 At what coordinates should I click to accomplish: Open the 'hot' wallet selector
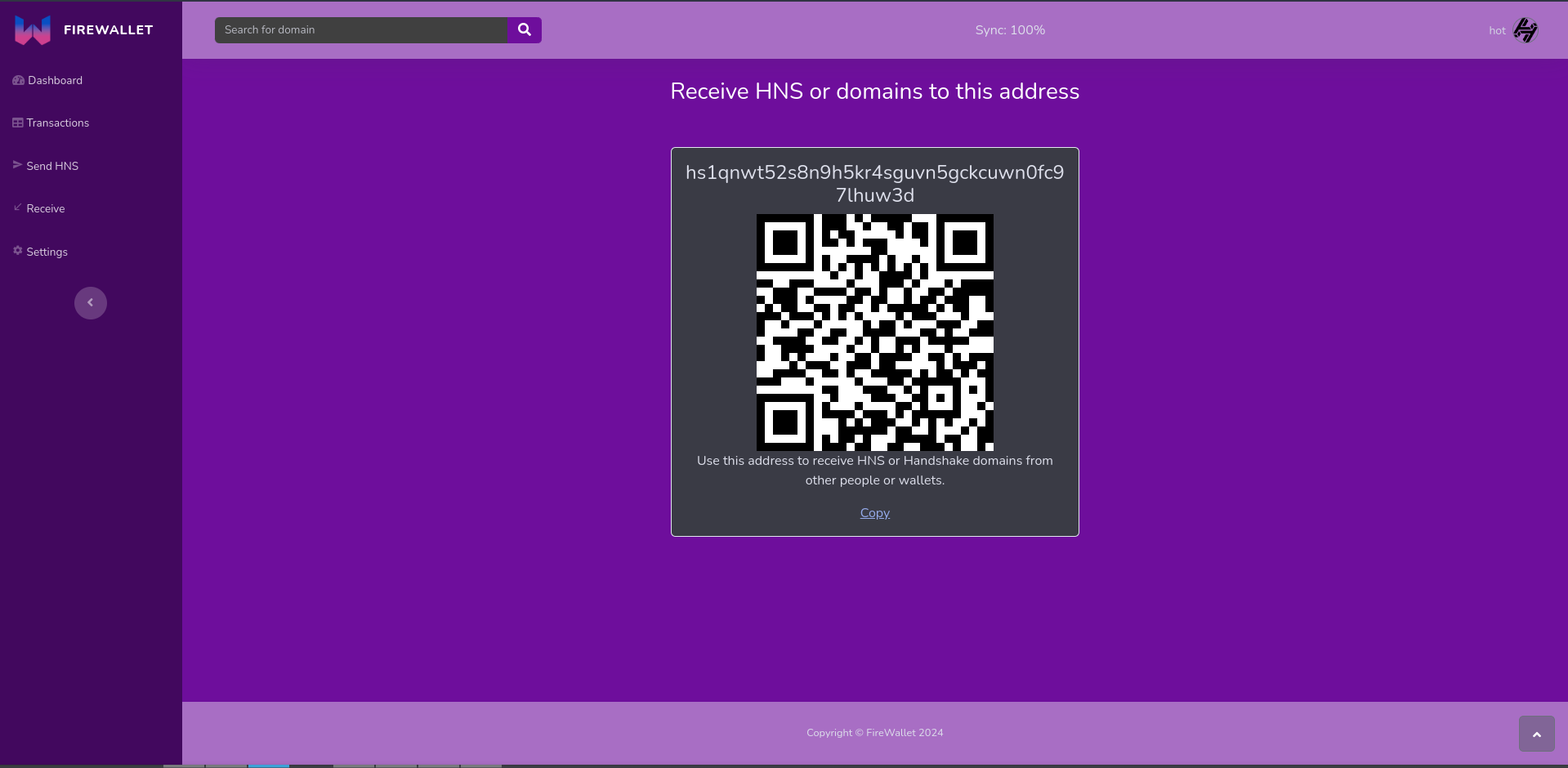[x=1498, y=30]
